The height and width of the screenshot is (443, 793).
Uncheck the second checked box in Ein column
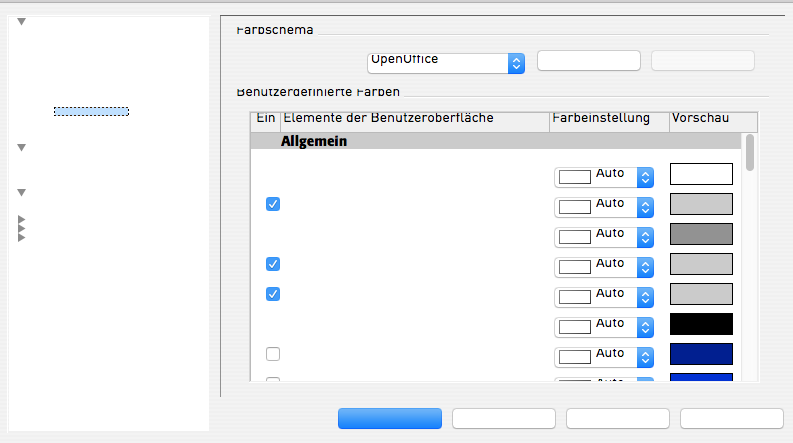tap(273, 264)
